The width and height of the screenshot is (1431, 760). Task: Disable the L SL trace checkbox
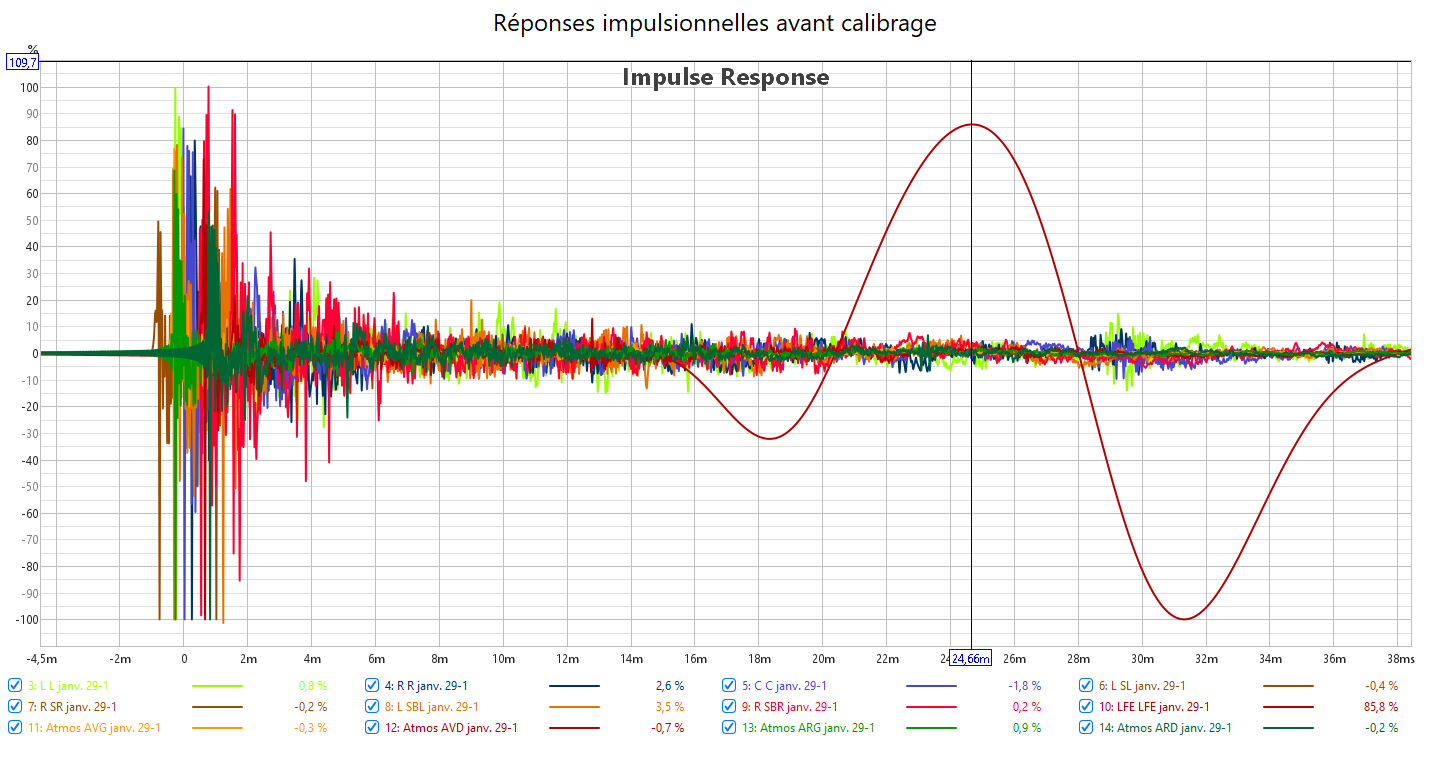(1087, 686)
